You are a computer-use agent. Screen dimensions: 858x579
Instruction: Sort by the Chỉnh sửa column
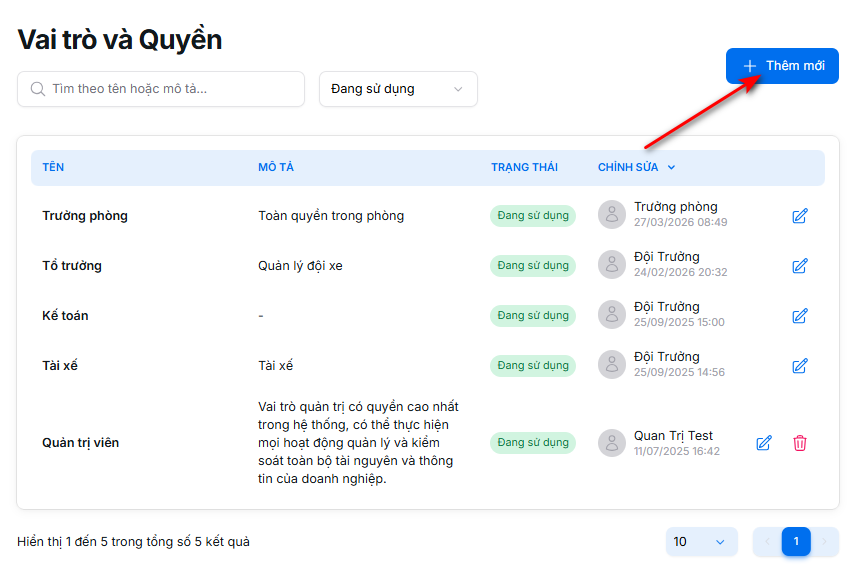pos(637,168)
